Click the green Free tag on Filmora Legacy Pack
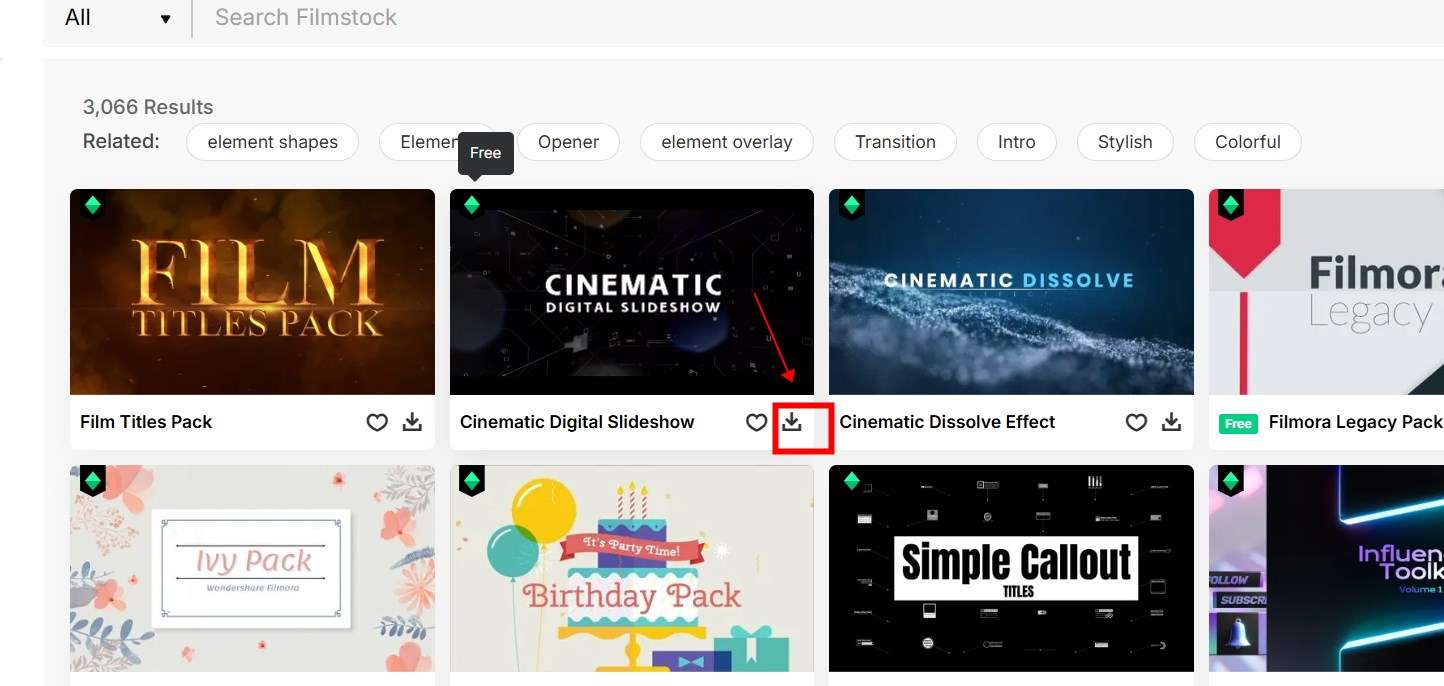The image size is (1444, 686). coord(1238,423)
